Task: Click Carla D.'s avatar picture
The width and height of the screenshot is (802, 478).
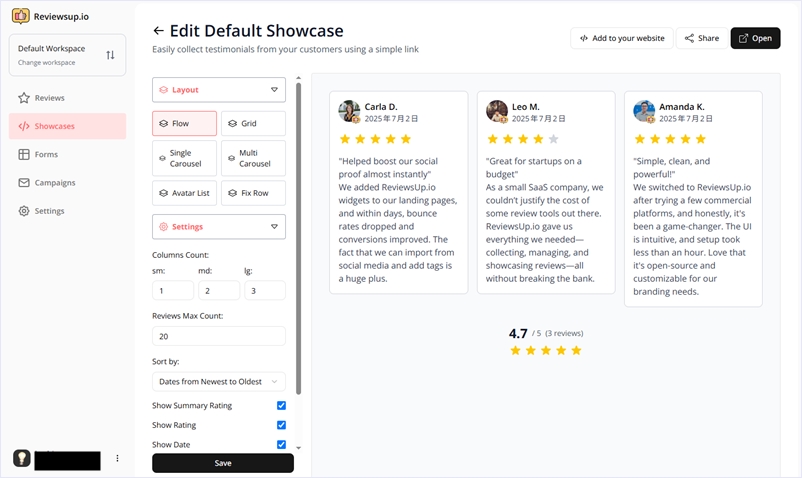Action: tap(349, 111)
